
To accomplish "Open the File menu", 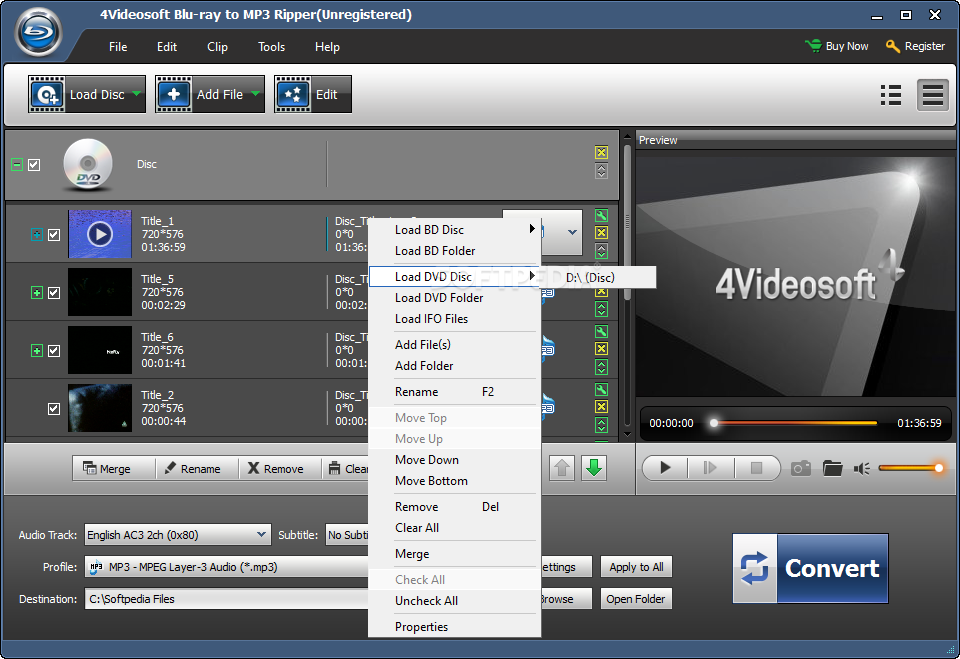I will [118, 47].
